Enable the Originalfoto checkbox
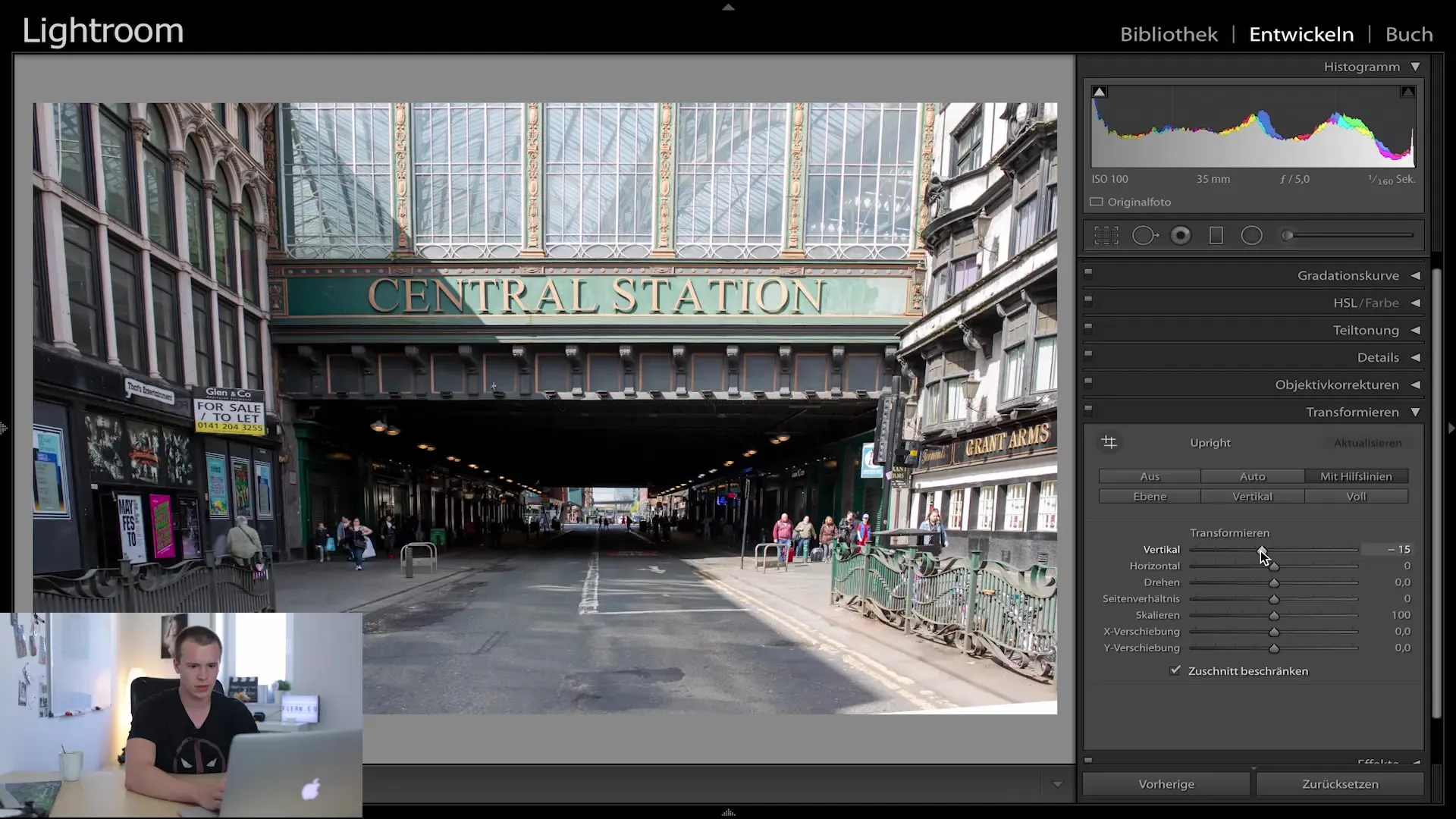The image size is (1456, 819). tap(1097, 202)
